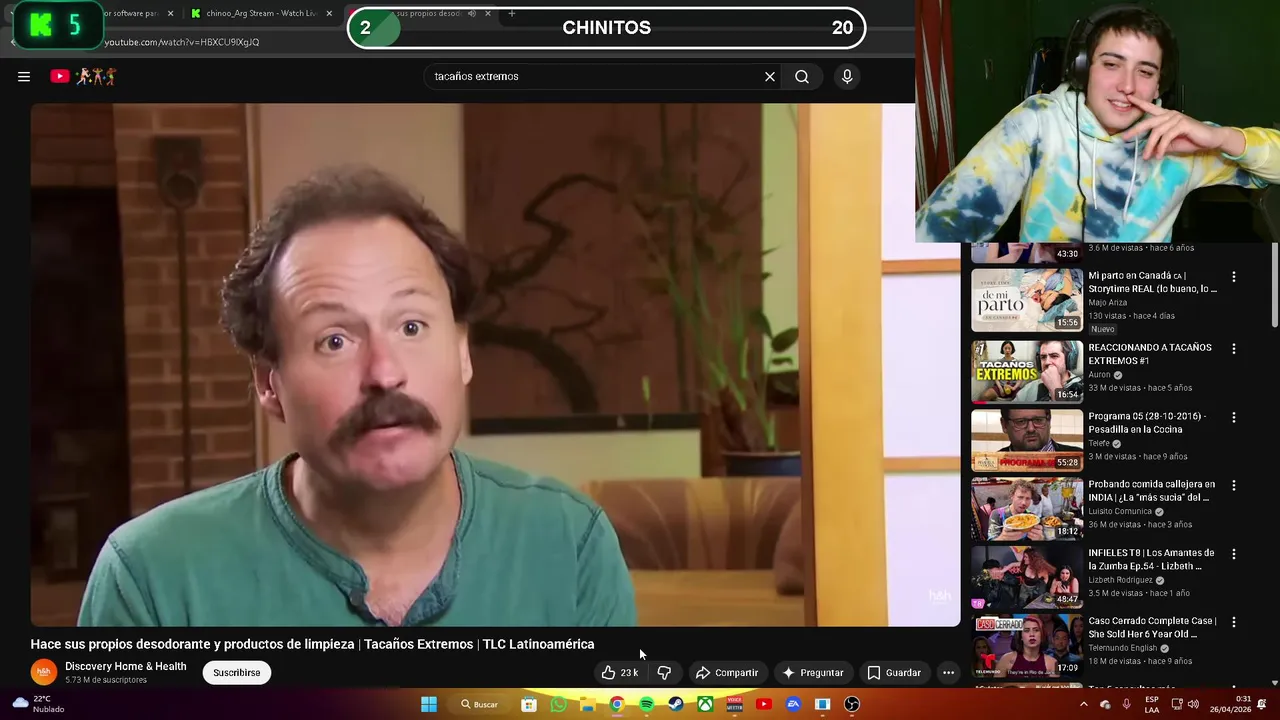Share the video via Compartir
The height and width of the screenshot is (720, 1280).
pos(727,673)
